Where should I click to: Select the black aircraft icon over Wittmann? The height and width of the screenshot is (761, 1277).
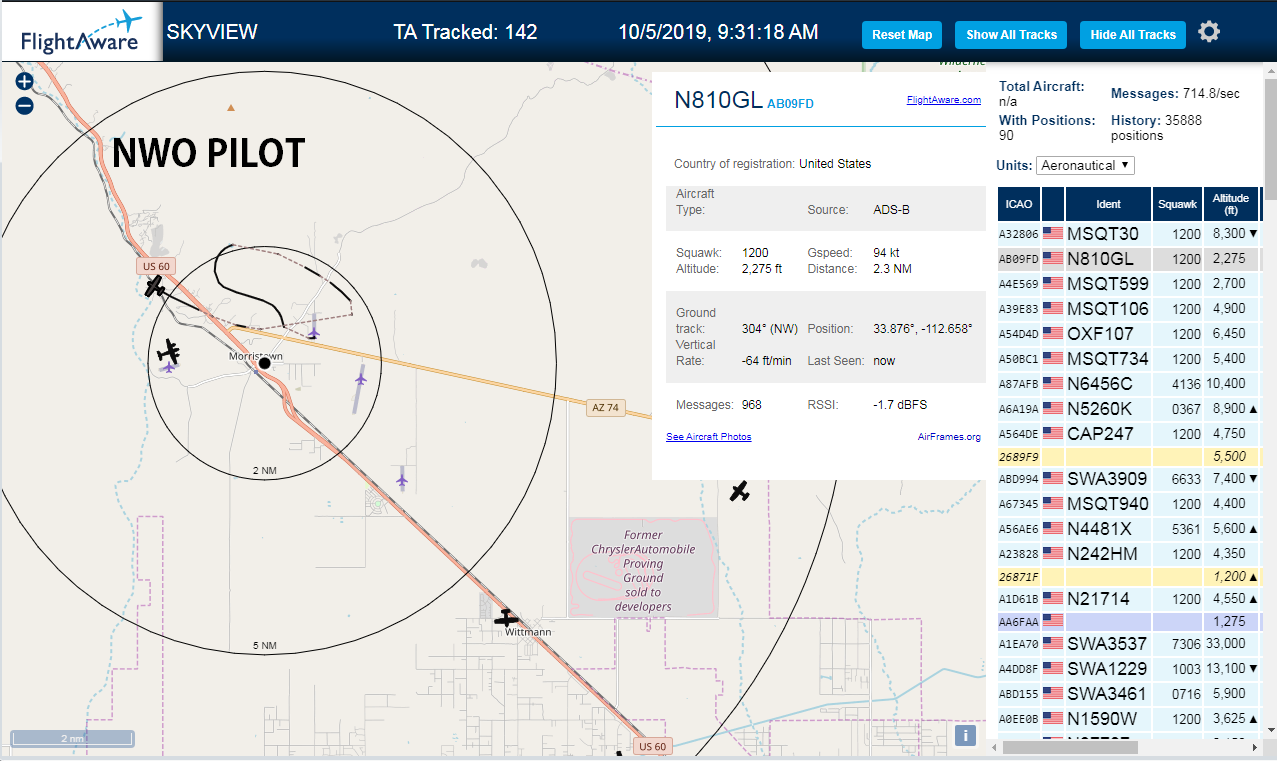(x=506, y=618)
